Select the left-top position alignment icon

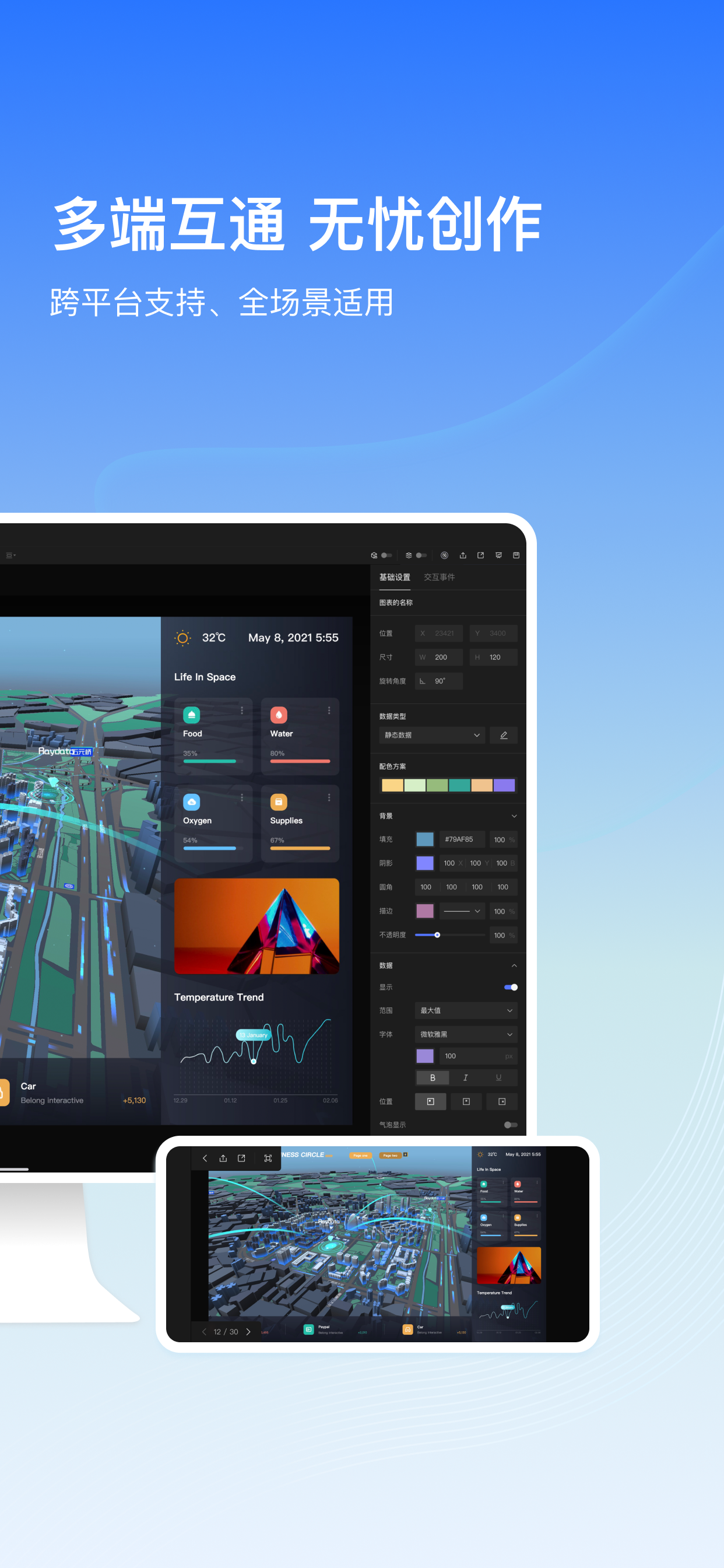tap(431, 1101)
